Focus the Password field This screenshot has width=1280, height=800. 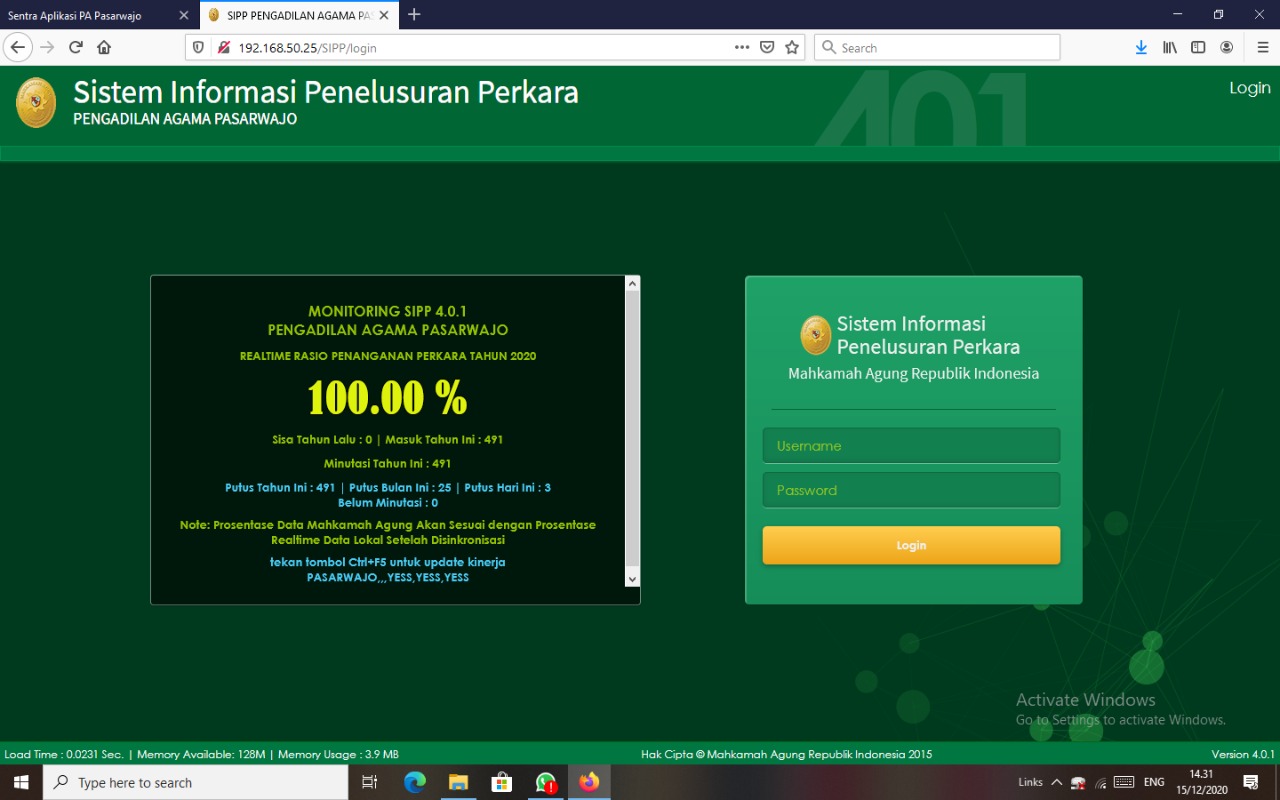click(911, 490)
